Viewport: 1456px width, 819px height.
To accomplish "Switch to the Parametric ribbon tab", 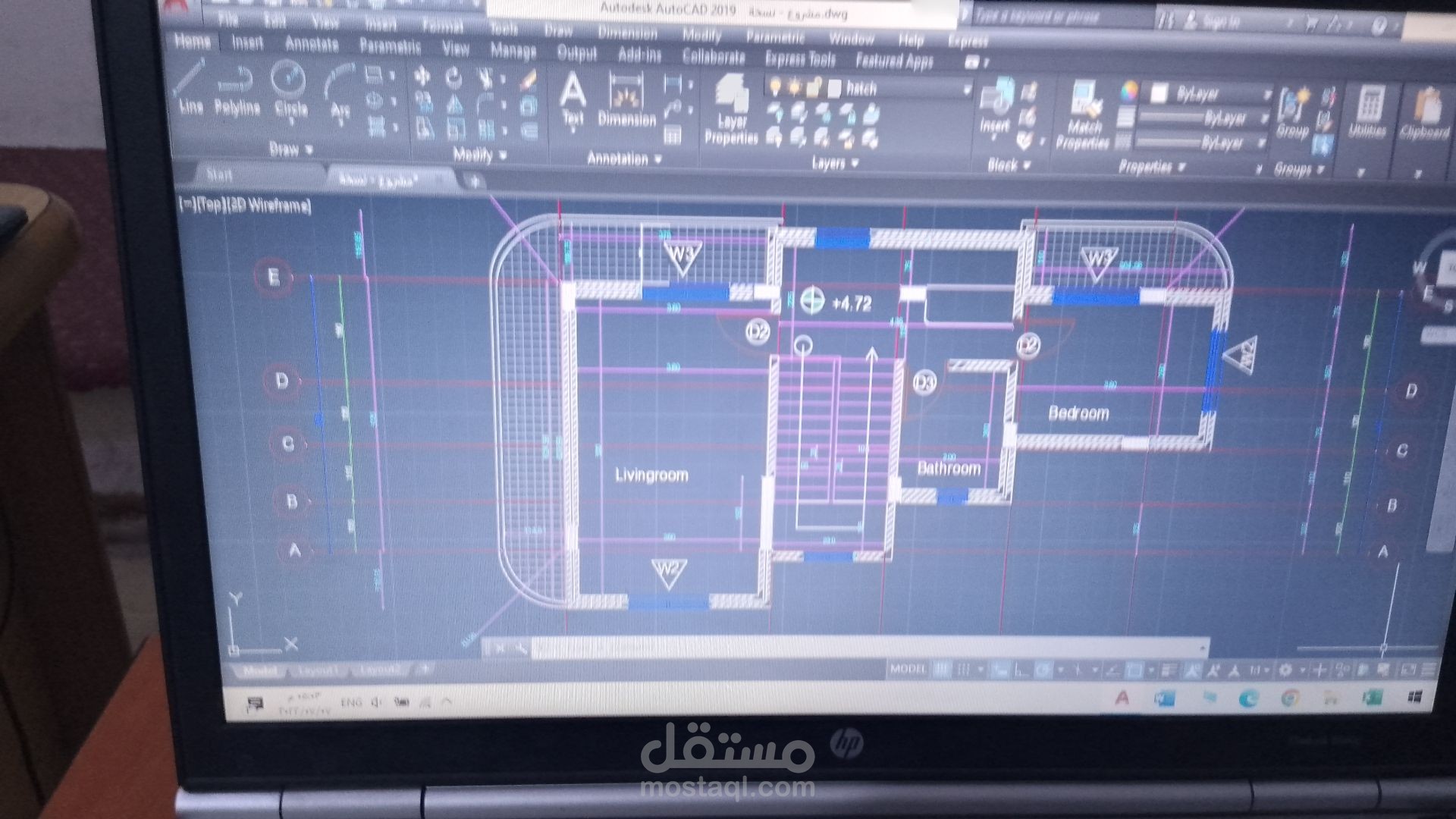I will point(390,47).
